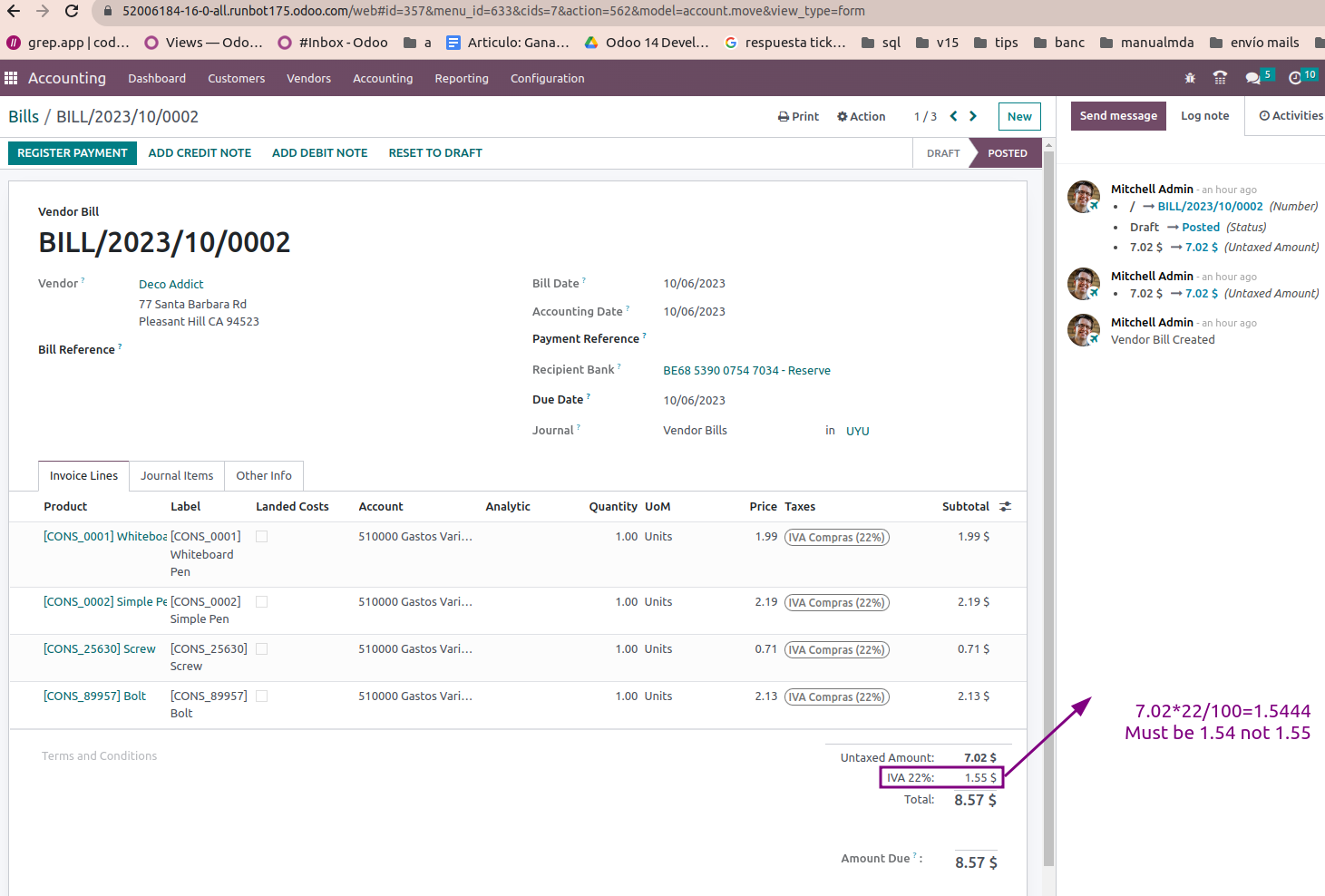Open the UYU currency selector
Viewport: 1325px width, 896px height.
click(x=857, y=431)
